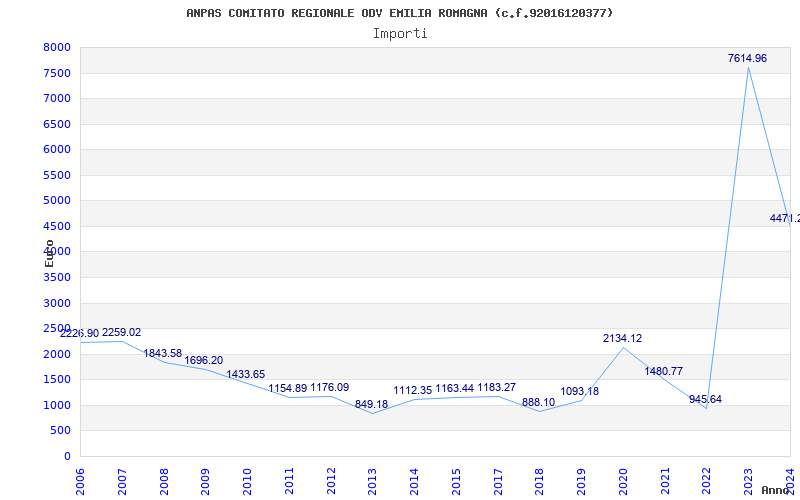
Task: Click the x-axis year 2014
Action: click(414, 482)
